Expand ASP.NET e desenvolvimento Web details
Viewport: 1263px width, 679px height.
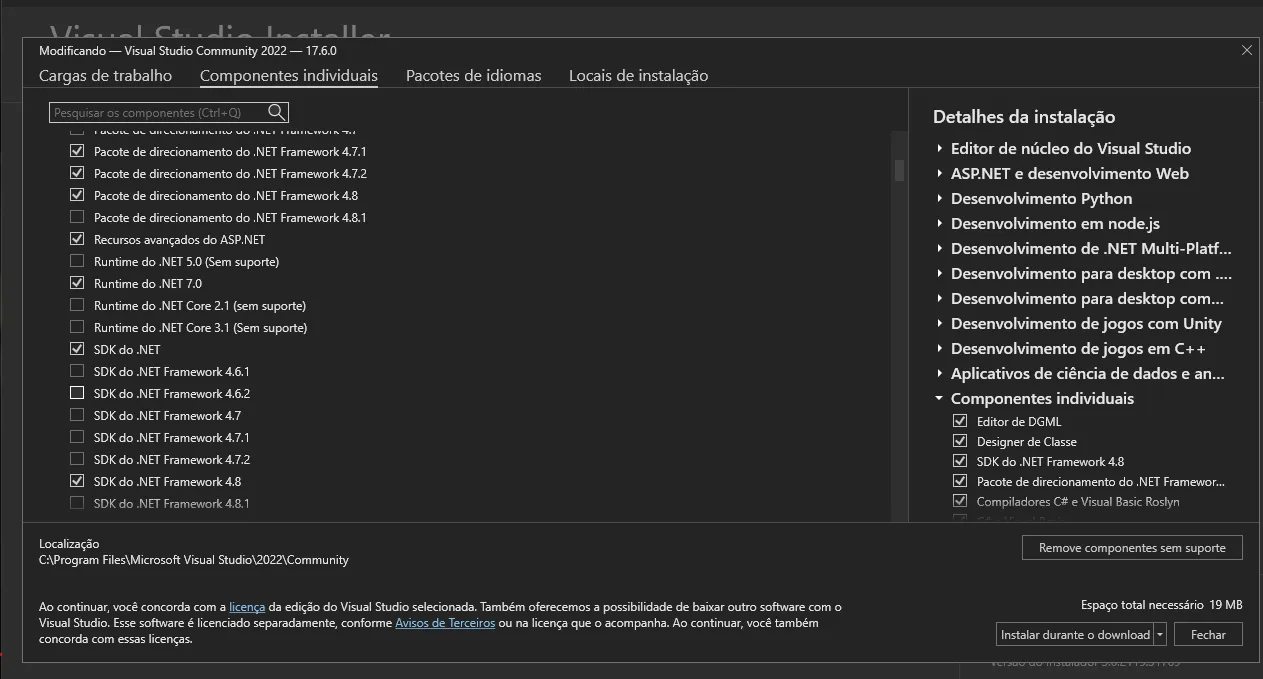(940, 174)
